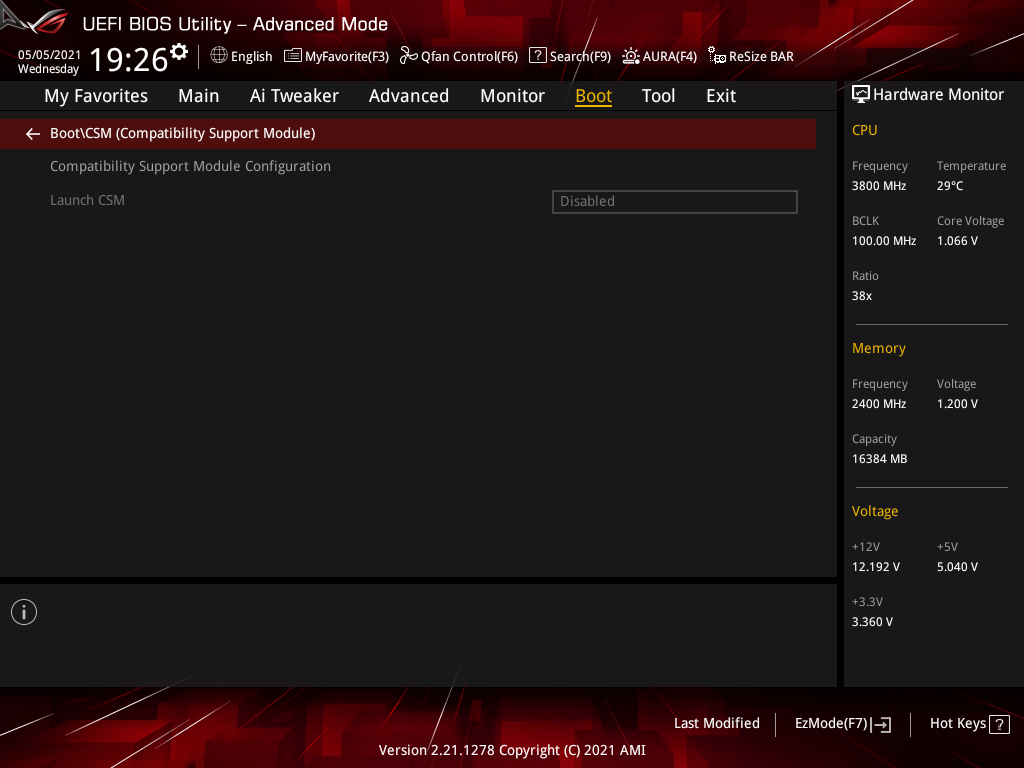Click the info circle icon
Image resolution: width=1024 pixels, height=768 pixels.
pos(24,612)
